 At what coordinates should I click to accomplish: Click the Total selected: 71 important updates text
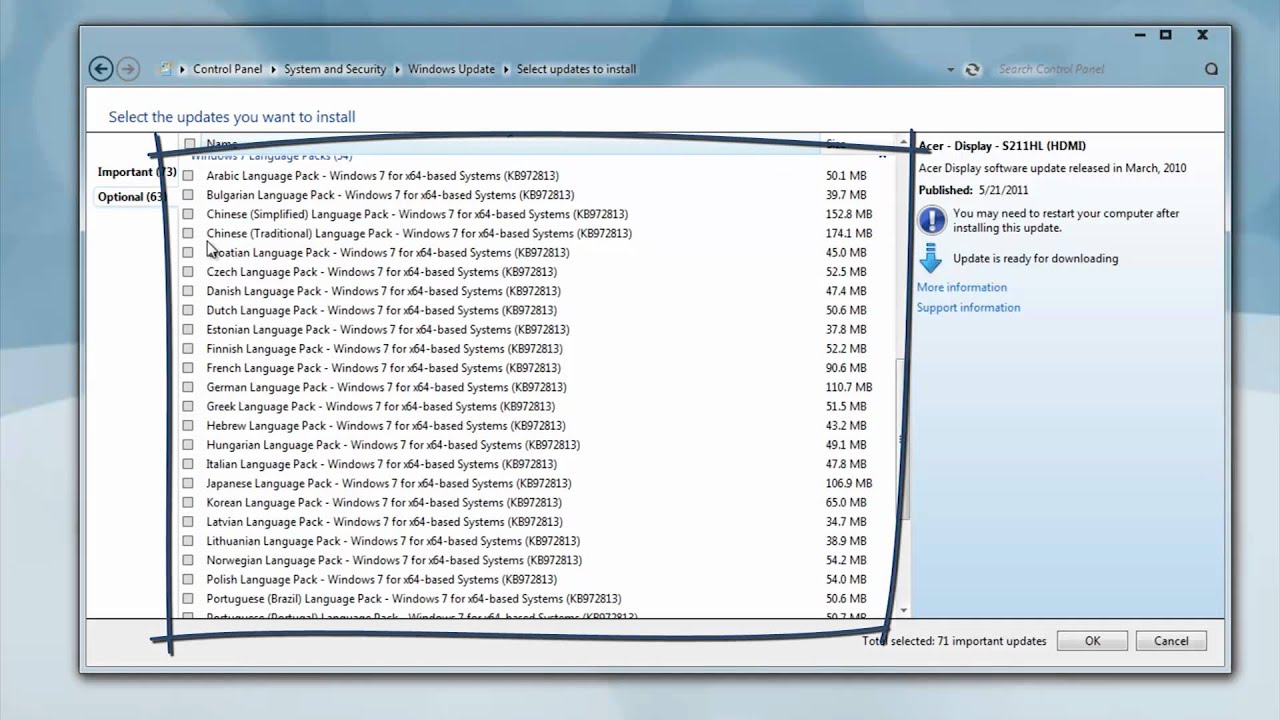[954, 641]
